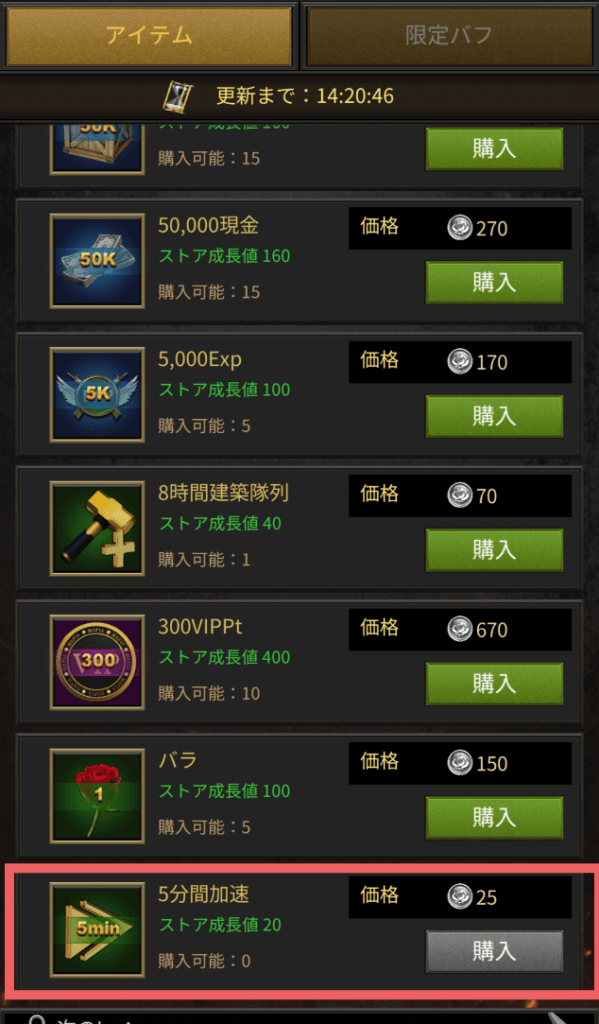Buy the 50,000現金 item for 270
599x1024 pixels.
(494, 283)
